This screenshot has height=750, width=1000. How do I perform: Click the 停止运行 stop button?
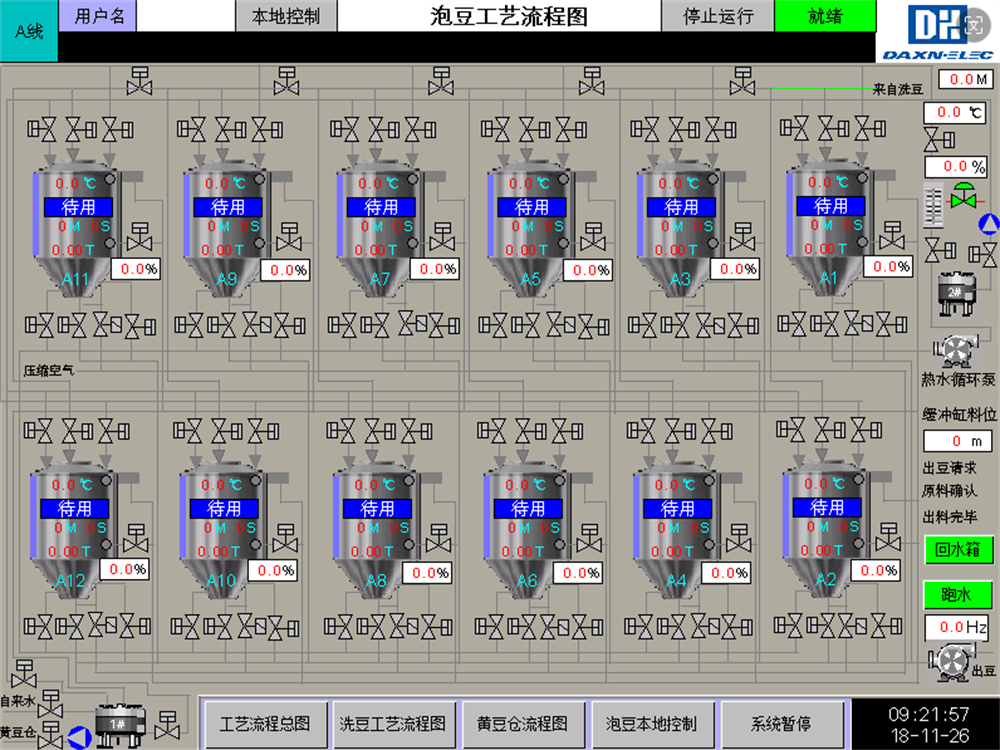pos(717,16)
